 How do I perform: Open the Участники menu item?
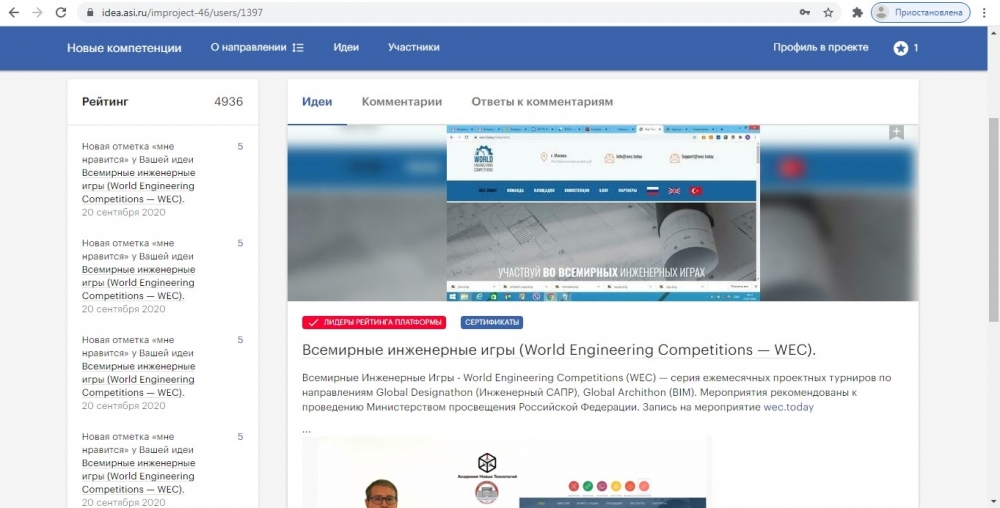tap(413, 47)
